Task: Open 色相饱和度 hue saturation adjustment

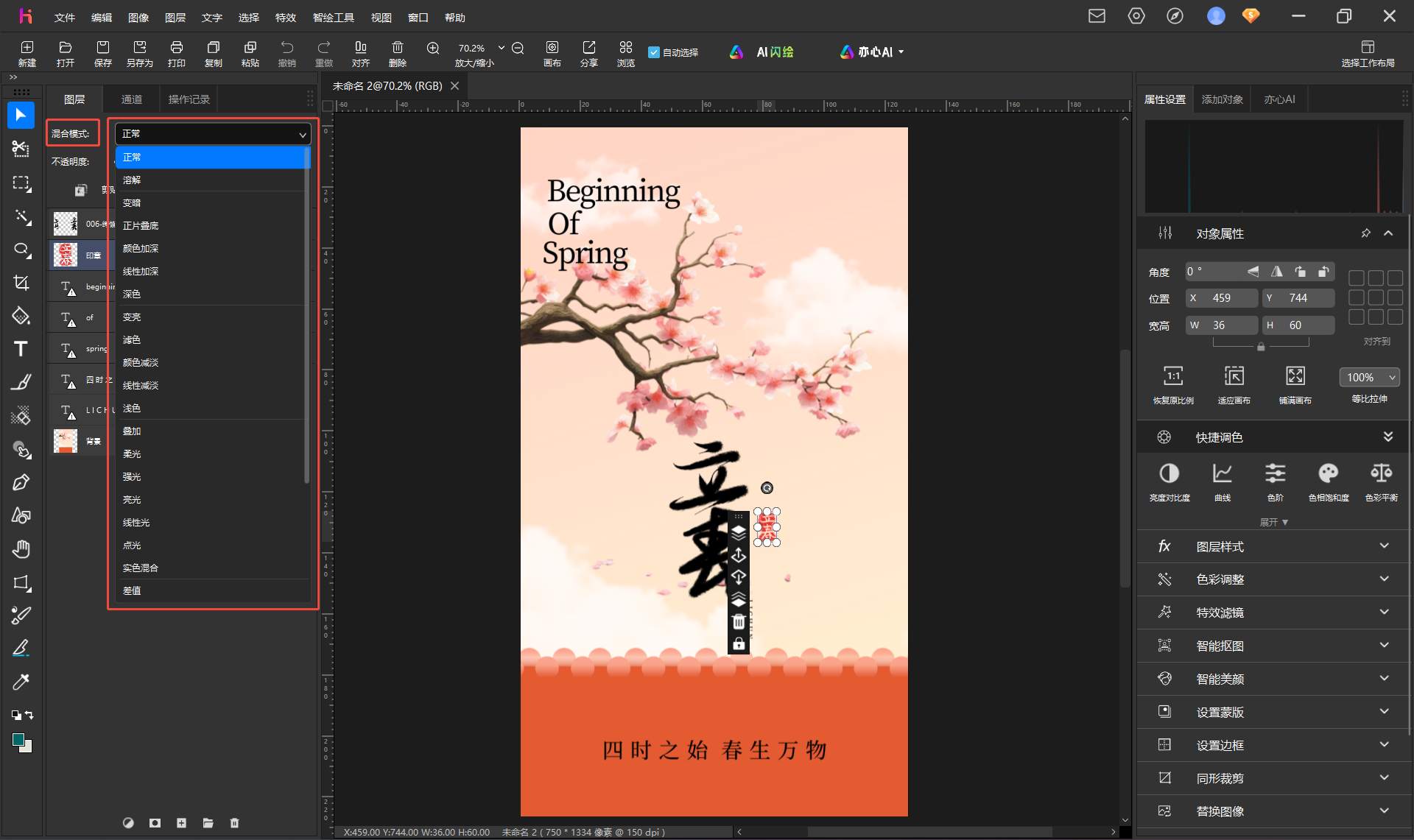Action: point(1329,481)
